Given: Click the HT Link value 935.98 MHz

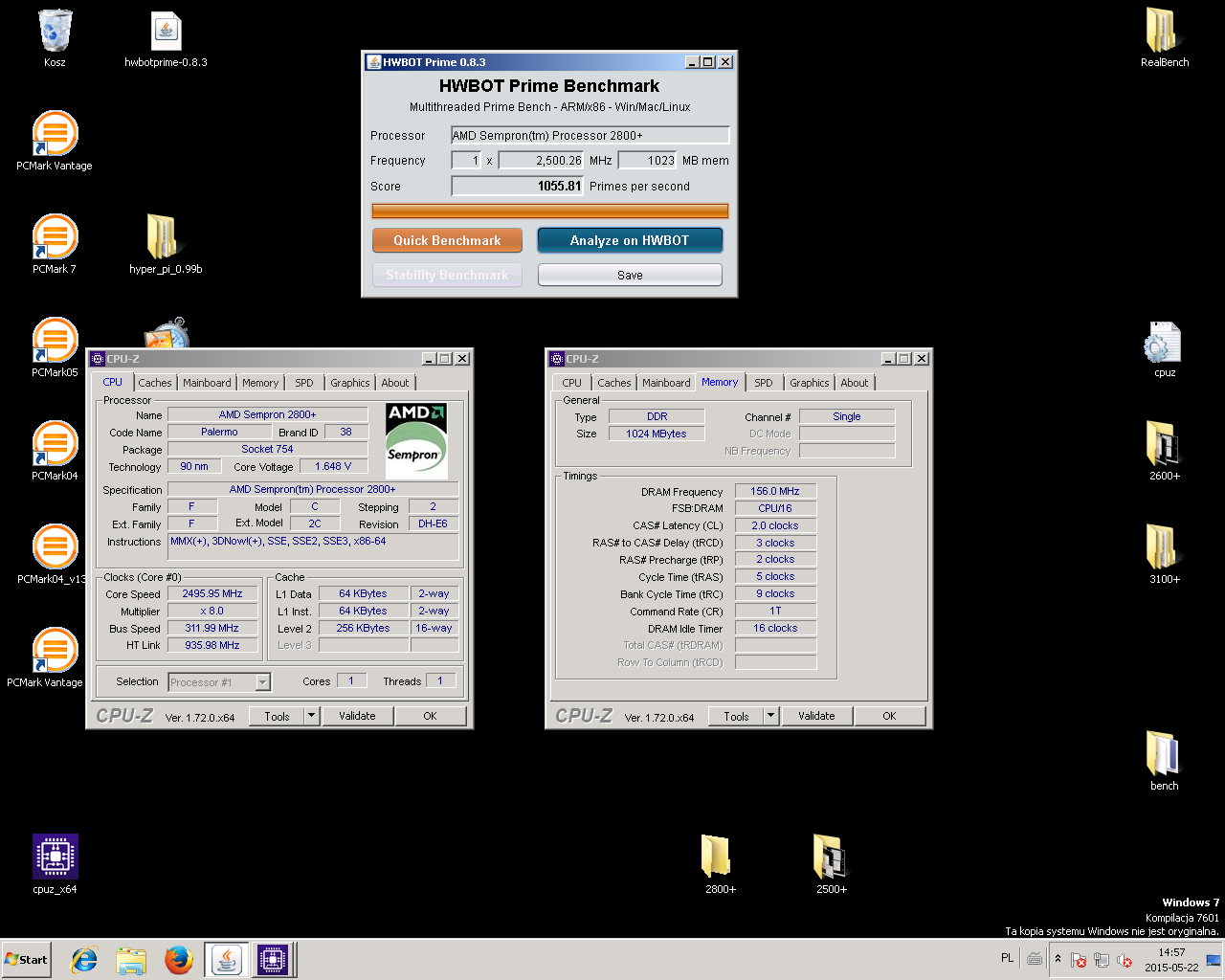Looking at the screenshot, I should 212,645.
